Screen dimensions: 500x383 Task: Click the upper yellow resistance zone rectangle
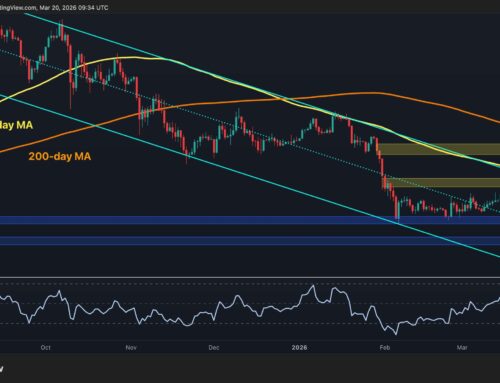coord(439,149)
